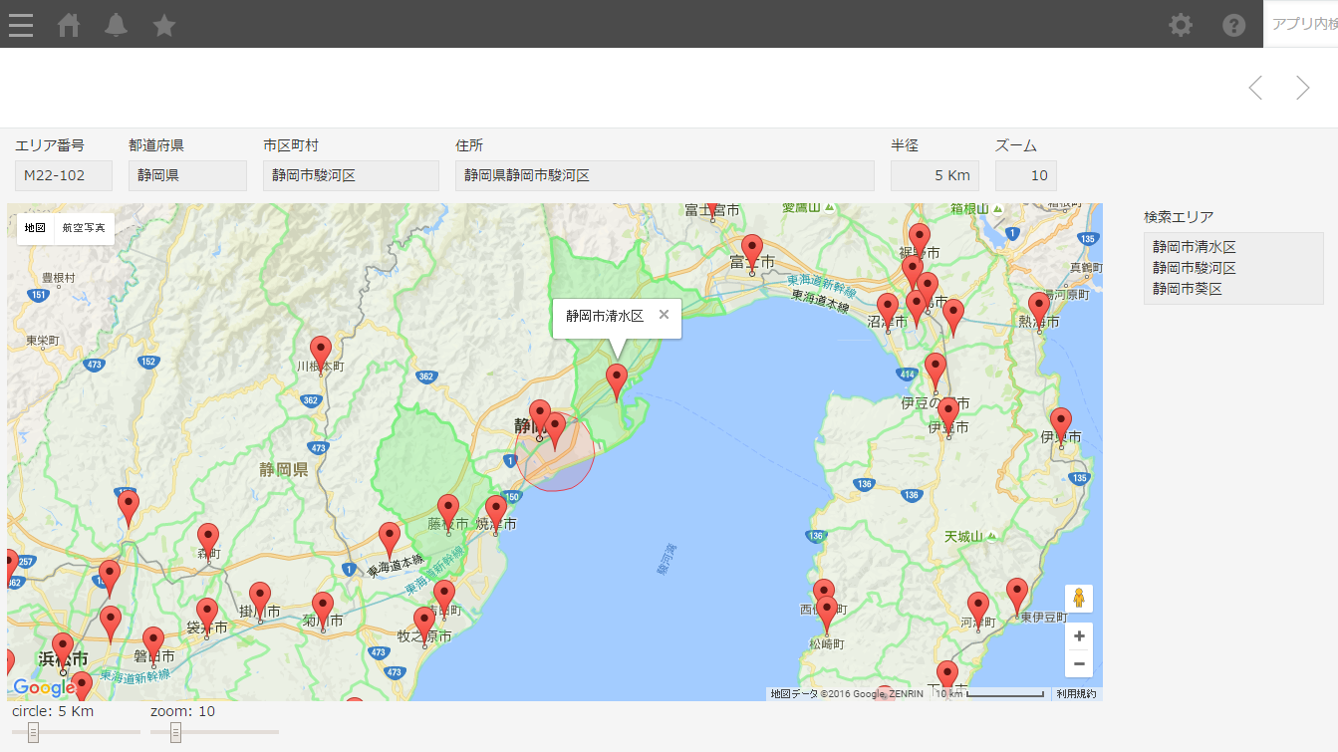This screenshot has width=1338, height=752.
Task: Click the circle: 5 Km slider handle
Action: point(33,733)
